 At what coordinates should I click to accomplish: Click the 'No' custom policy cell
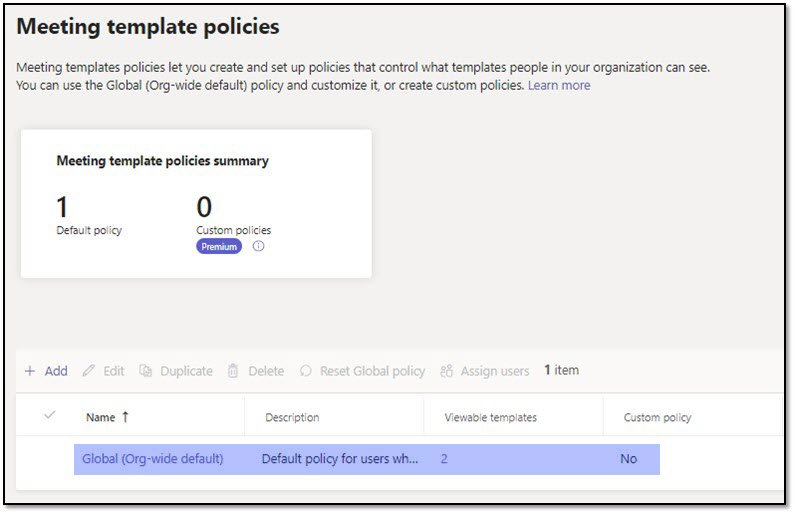pos(628,459)
